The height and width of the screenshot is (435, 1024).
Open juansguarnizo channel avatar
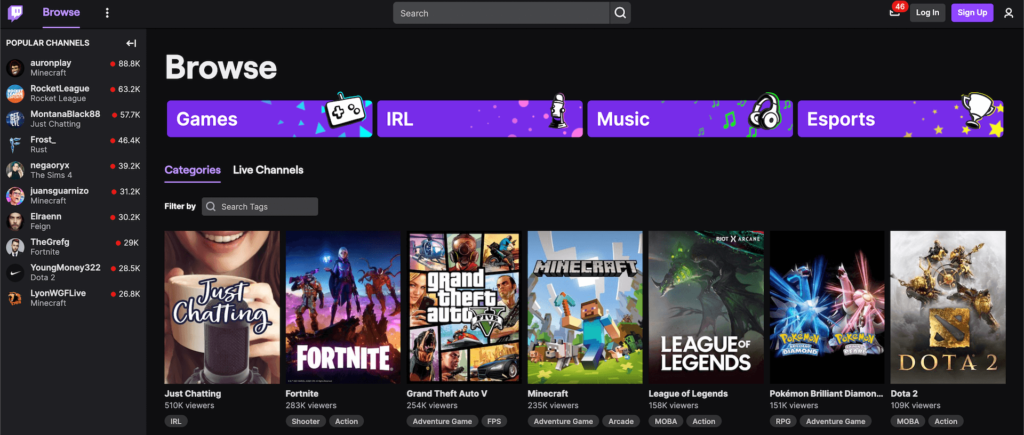15,195
